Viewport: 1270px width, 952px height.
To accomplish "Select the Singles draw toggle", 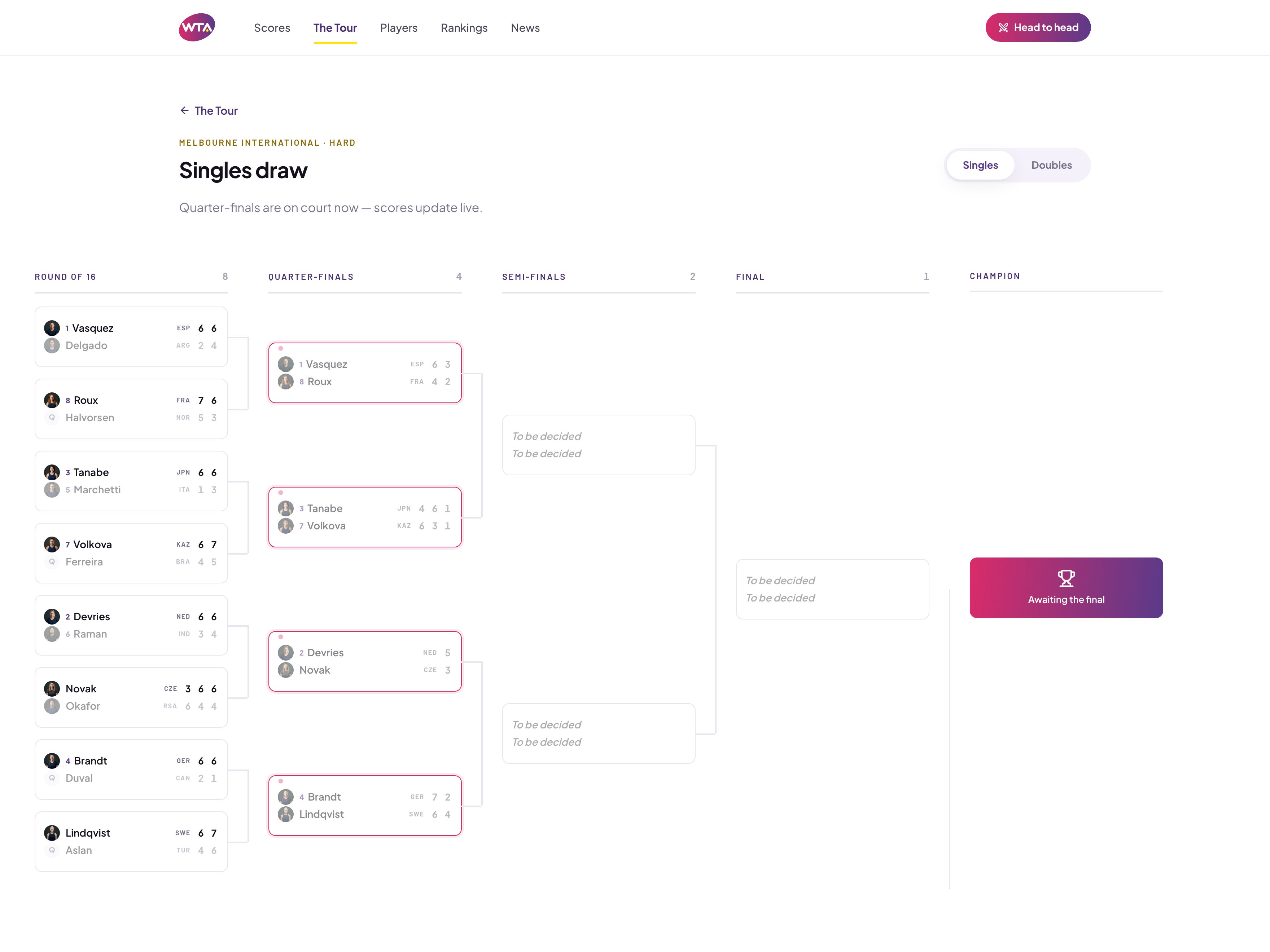I will [x=980, y=165].
